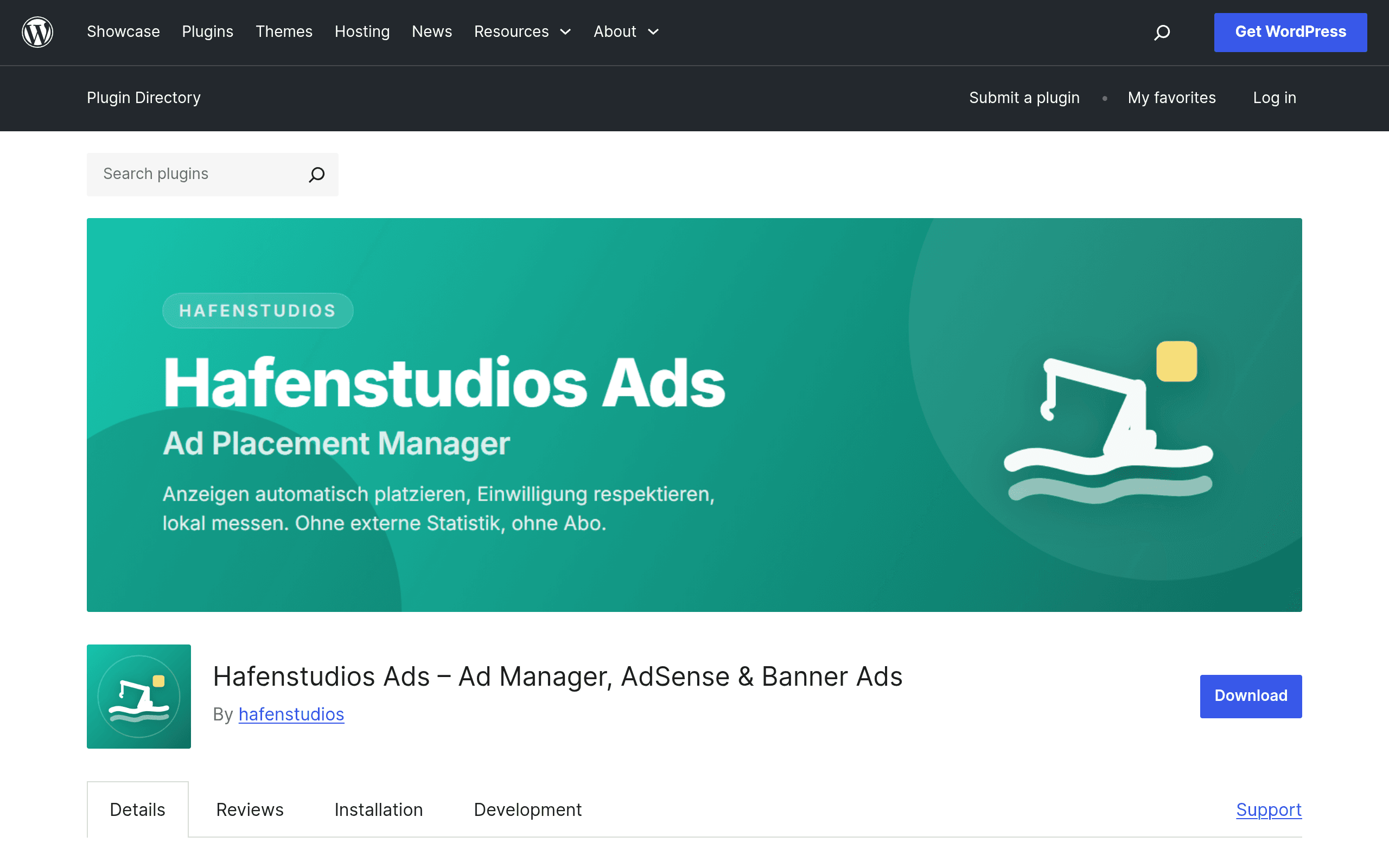
Task: Open the hafenstudios author link
Action: (291, 714)
